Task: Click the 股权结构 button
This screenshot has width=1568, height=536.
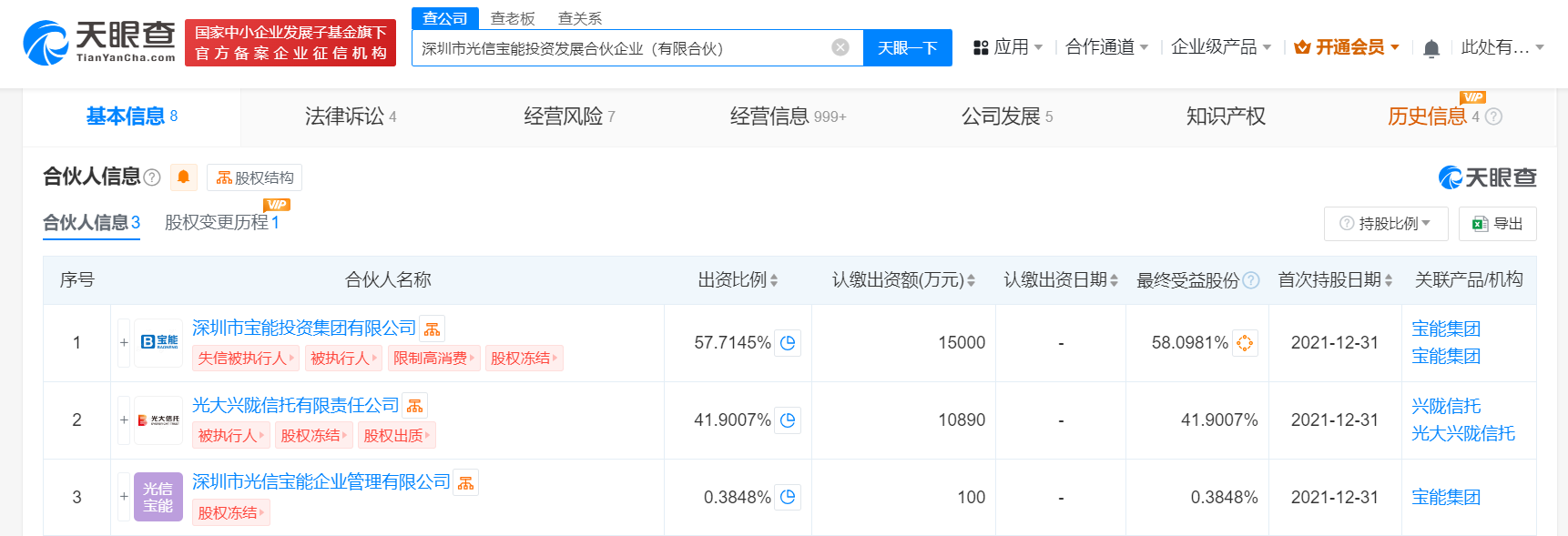Action: point(255,177)
